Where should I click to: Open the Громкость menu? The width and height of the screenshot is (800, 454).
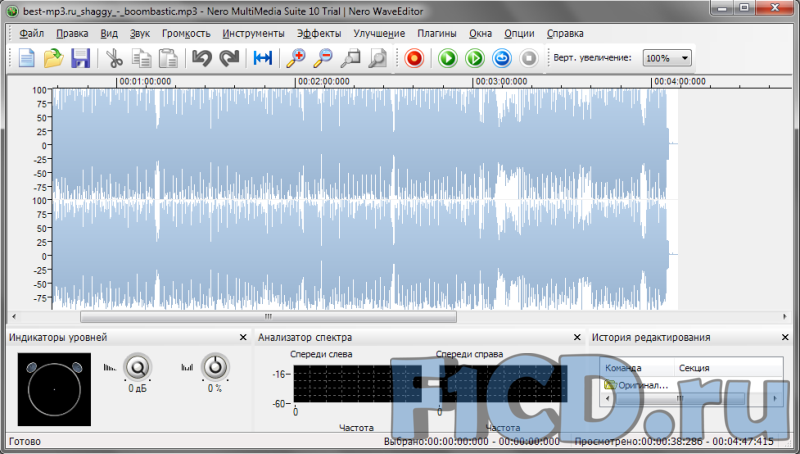pyautogui.click(x=186, y=34)
